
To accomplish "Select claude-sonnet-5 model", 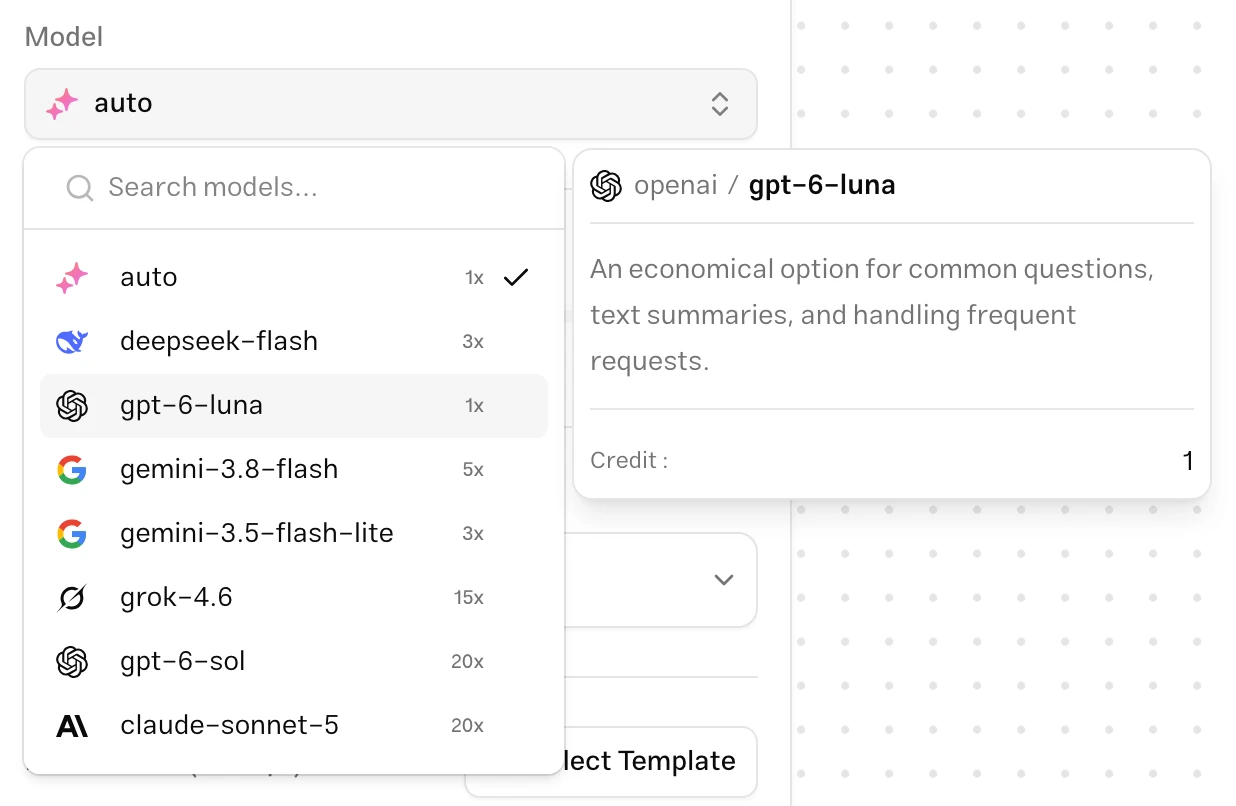I will pyautogui.click(x=294, y=725).
